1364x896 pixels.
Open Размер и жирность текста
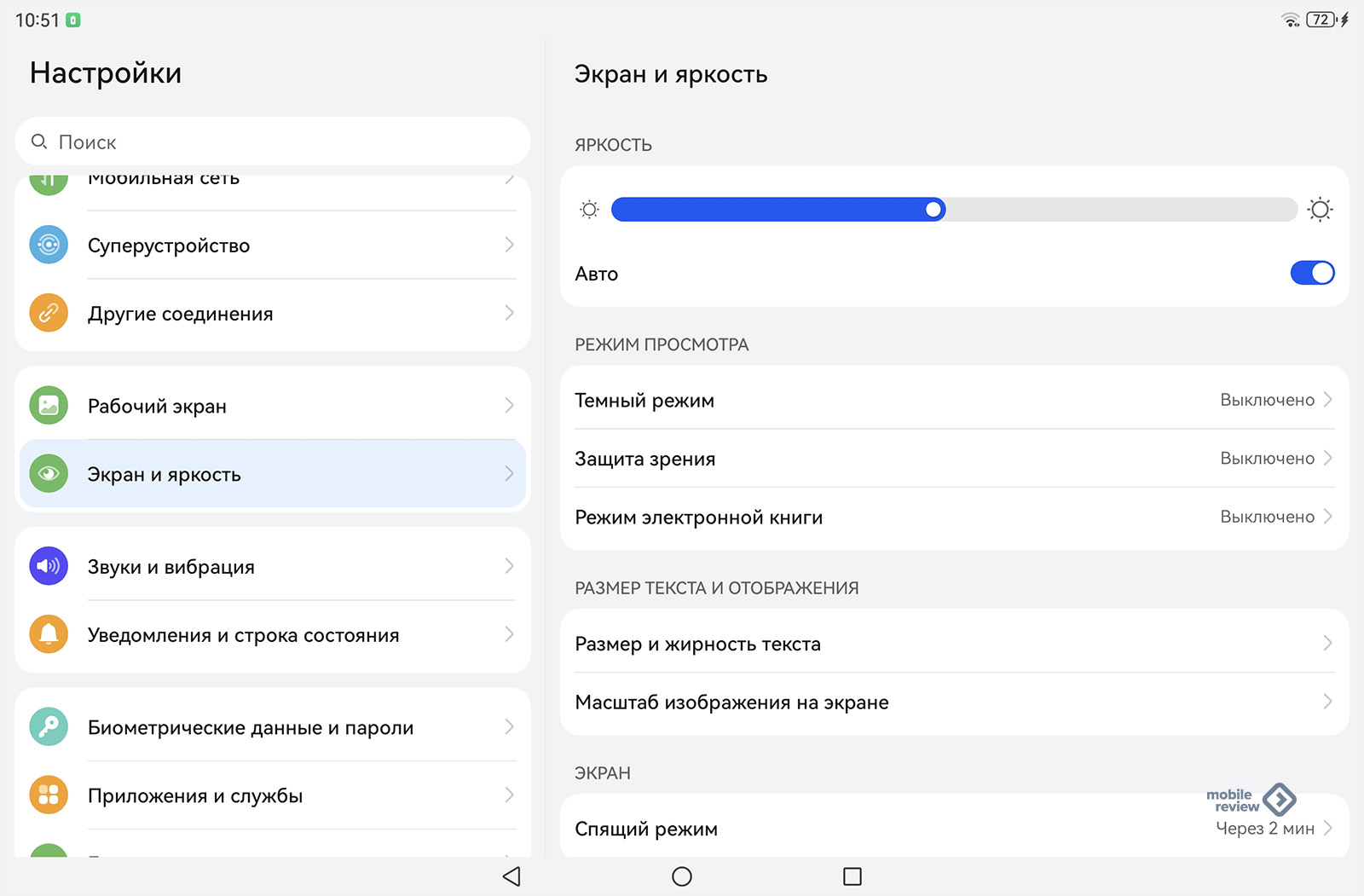953,644
